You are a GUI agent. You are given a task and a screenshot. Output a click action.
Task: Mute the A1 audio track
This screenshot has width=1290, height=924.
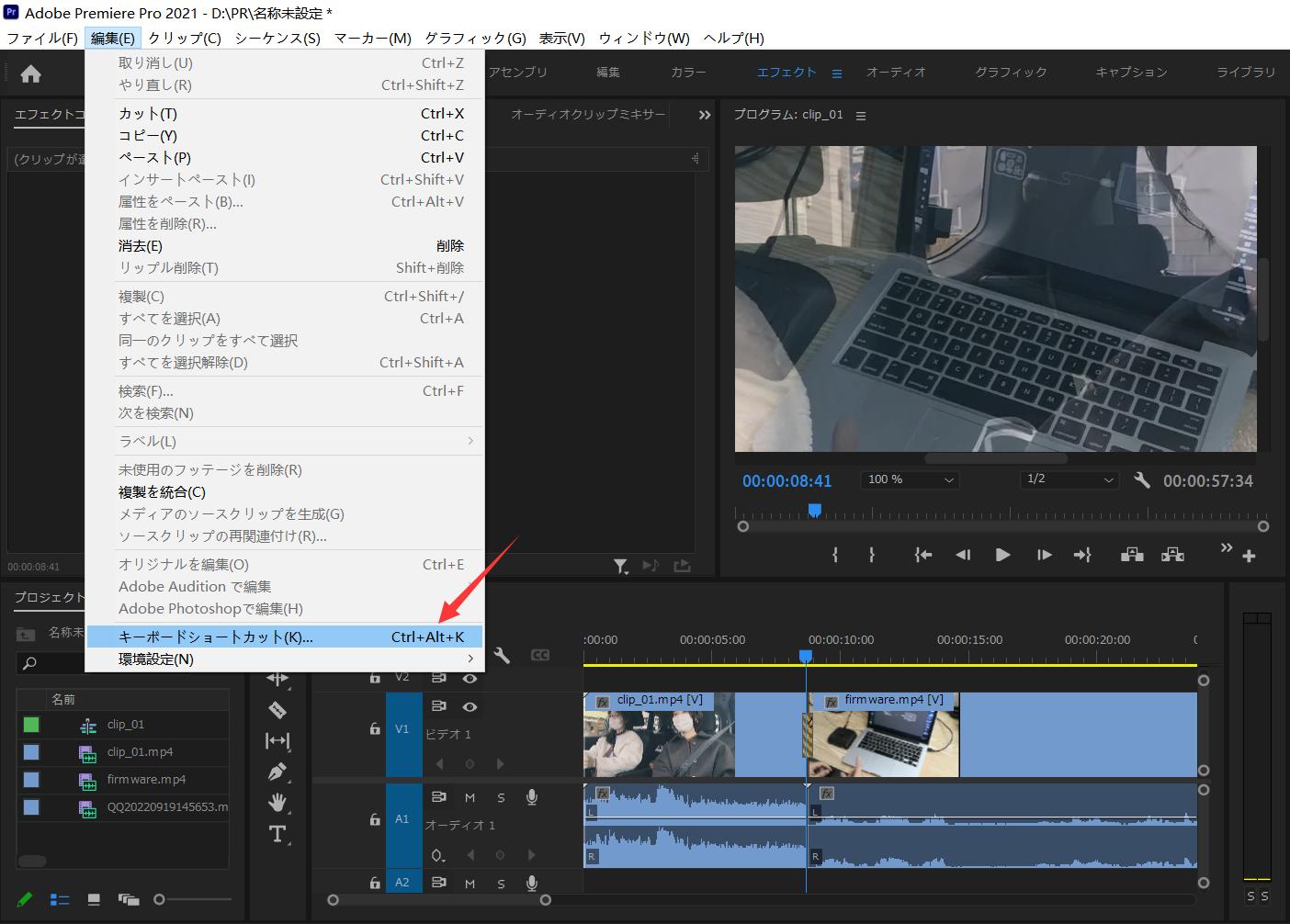[470, 797]
